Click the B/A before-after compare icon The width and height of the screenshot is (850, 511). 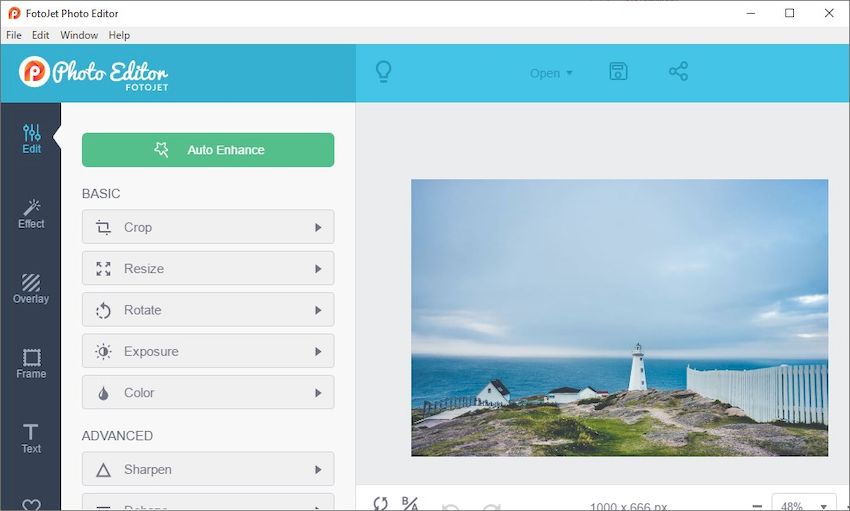[410, 503]
